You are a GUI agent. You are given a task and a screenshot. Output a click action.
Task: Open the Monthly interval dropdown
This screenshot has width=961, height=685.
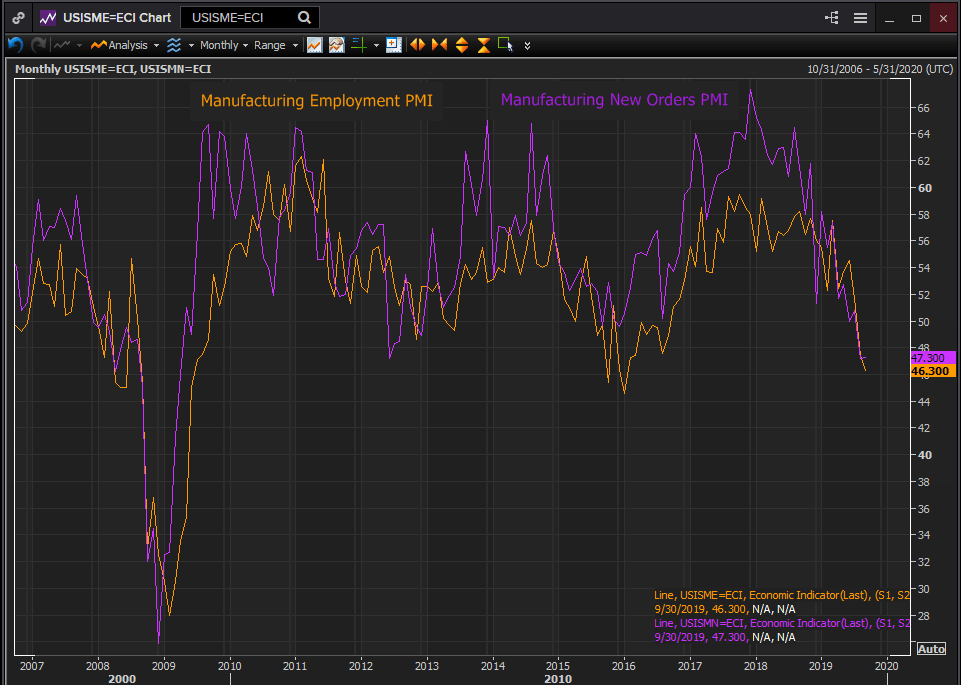click(x=224, y=45)
